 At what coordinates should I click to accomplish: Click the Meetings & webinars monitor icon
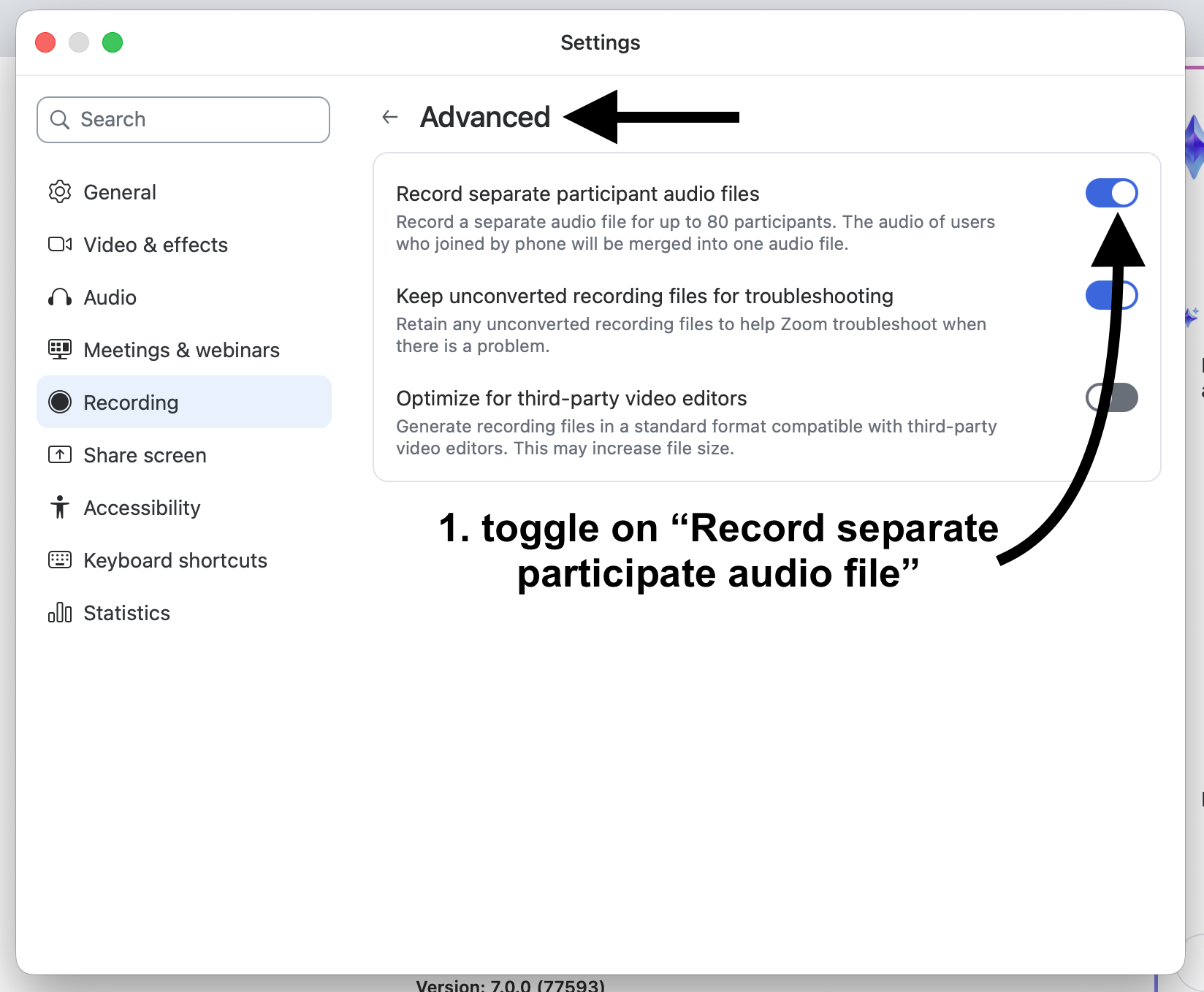click(60, 350)
